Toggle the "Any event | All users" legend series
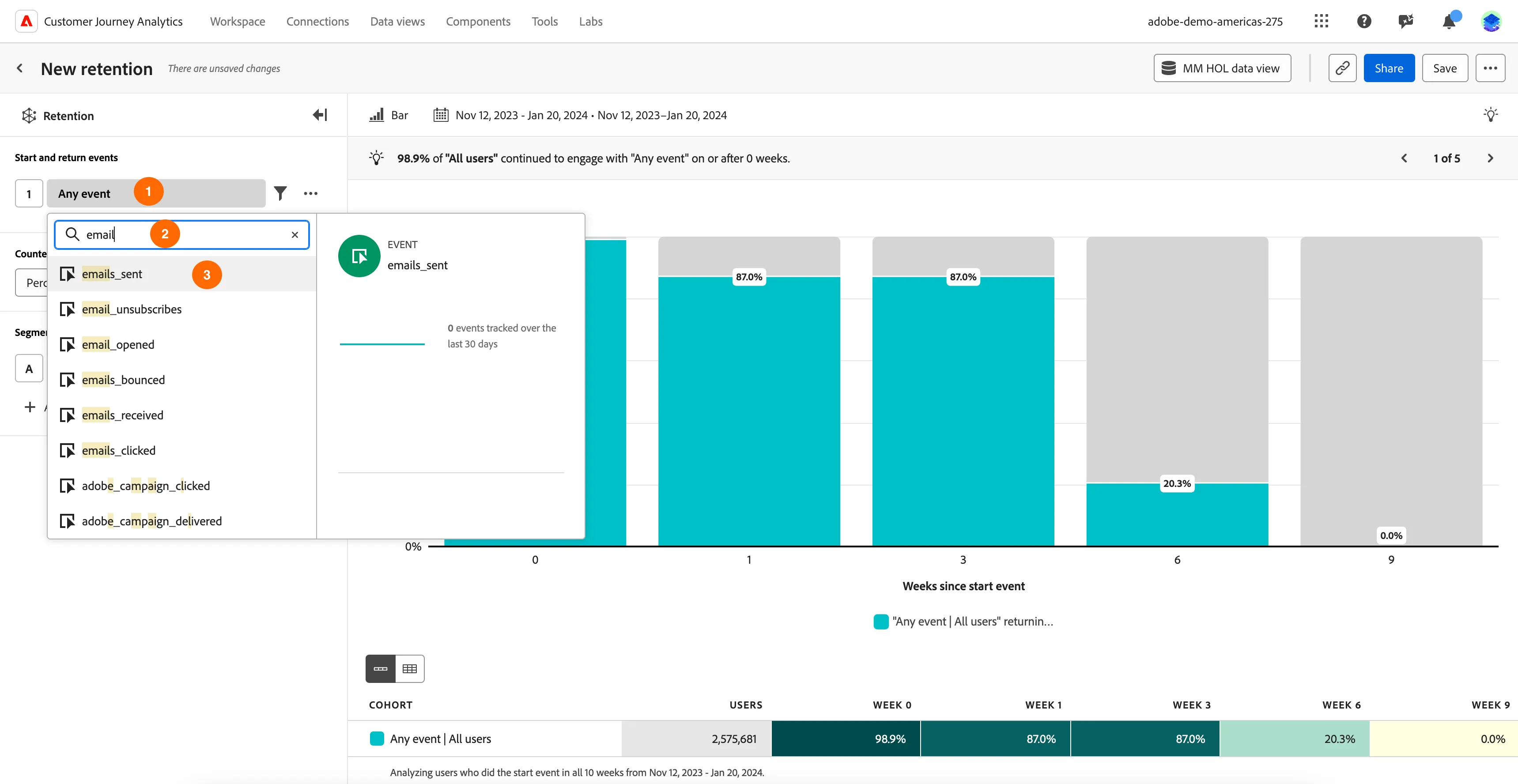1518x784 pixels. [x=963, y=622]
